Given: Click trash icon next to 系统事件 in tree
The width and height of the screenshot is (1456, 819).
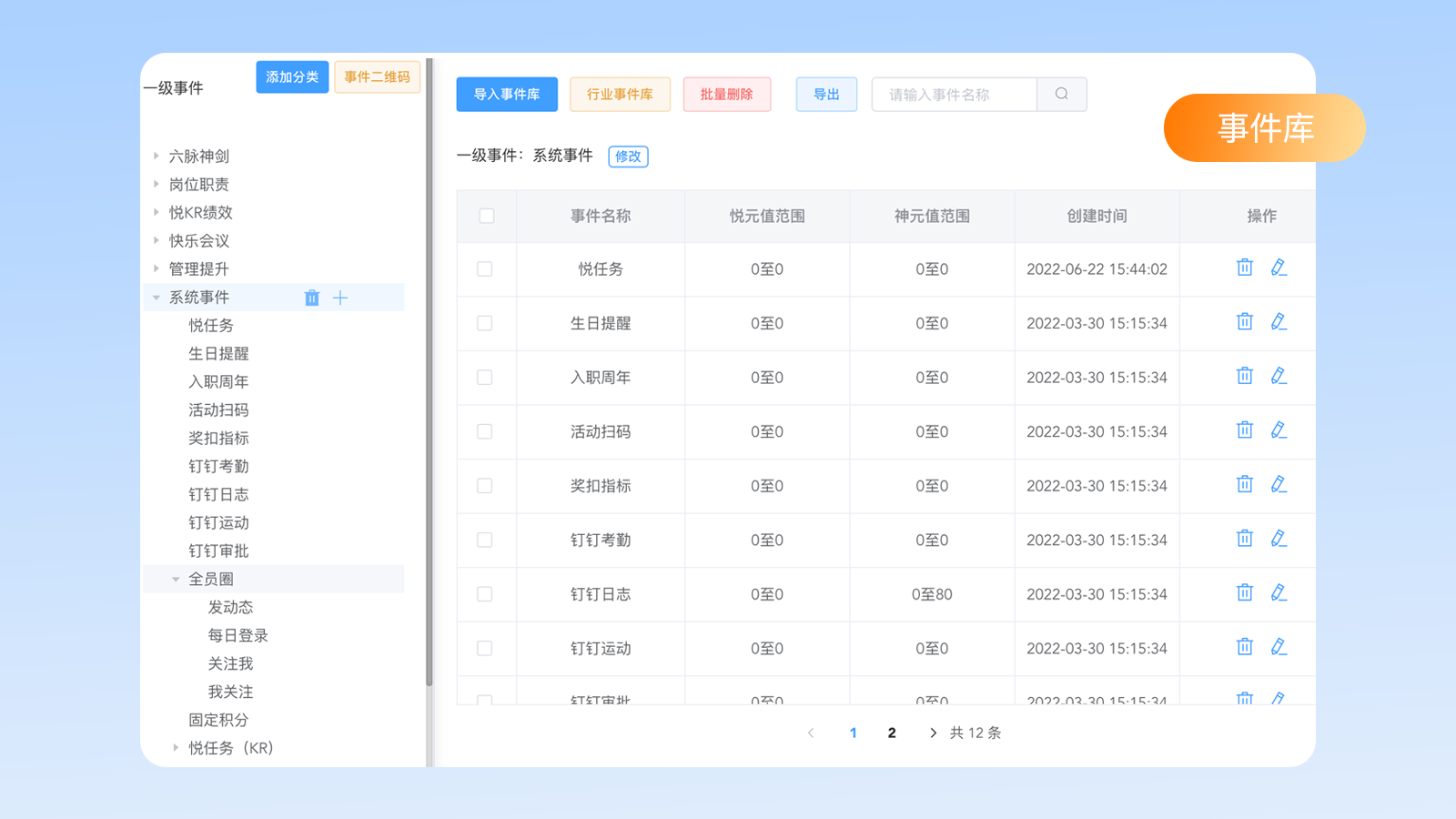Looking at the screenshot, I should coord(312,298).
